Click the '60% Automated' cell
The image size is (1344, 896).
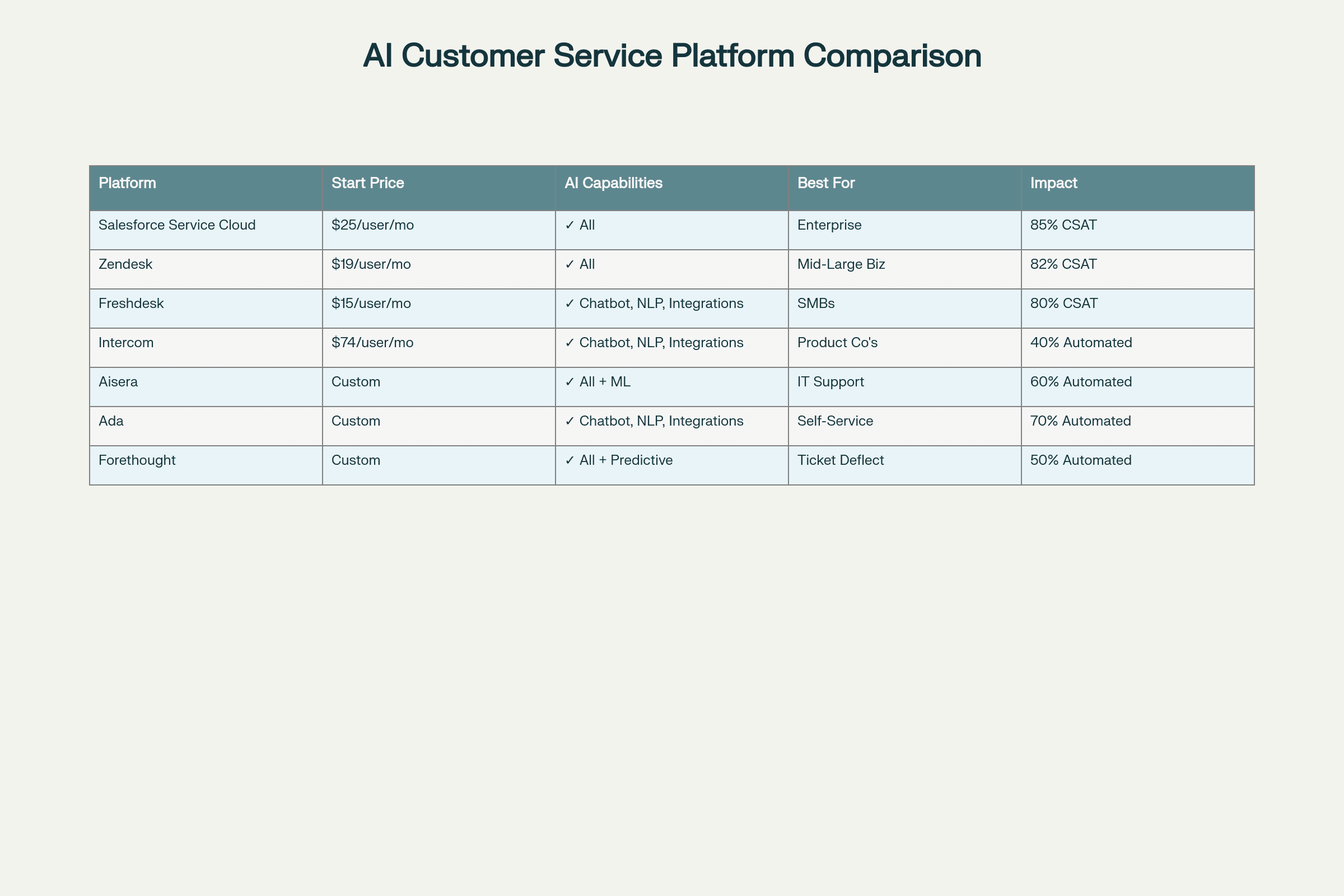pos(1138,387)
